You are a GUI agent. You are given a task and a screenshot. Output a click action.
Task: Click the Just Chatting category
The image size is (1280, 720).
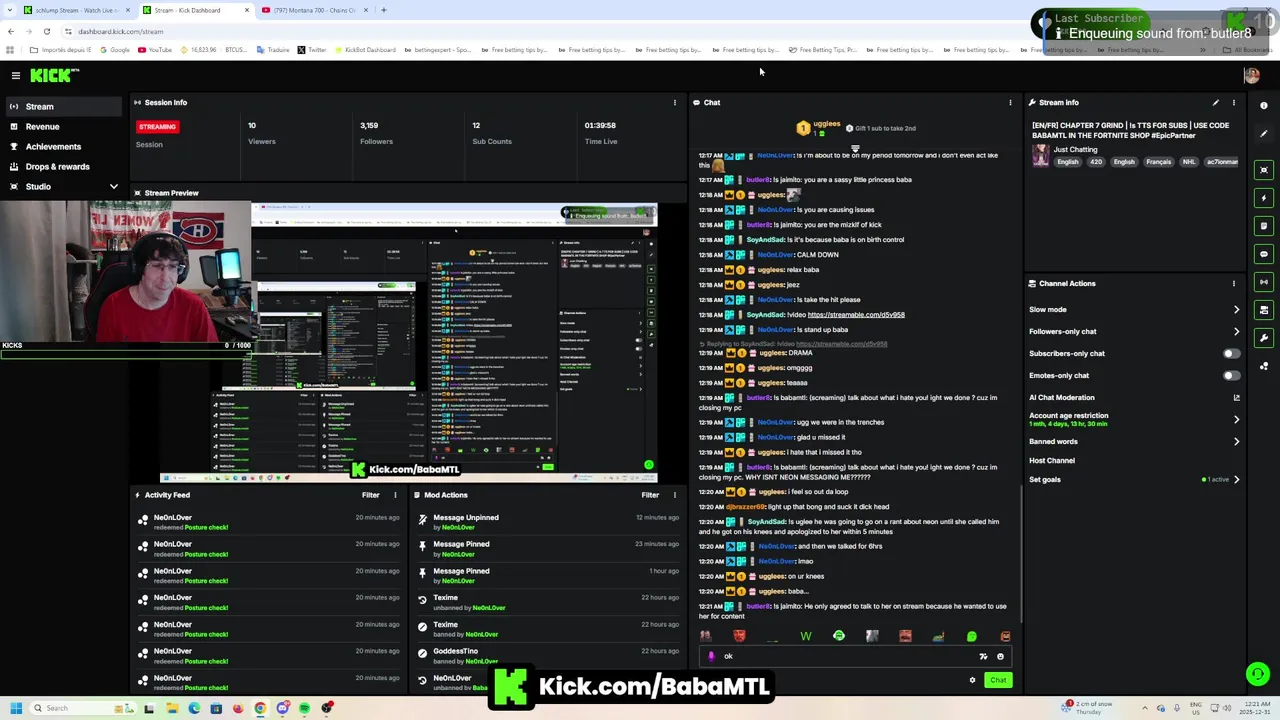coord(1075,150)
